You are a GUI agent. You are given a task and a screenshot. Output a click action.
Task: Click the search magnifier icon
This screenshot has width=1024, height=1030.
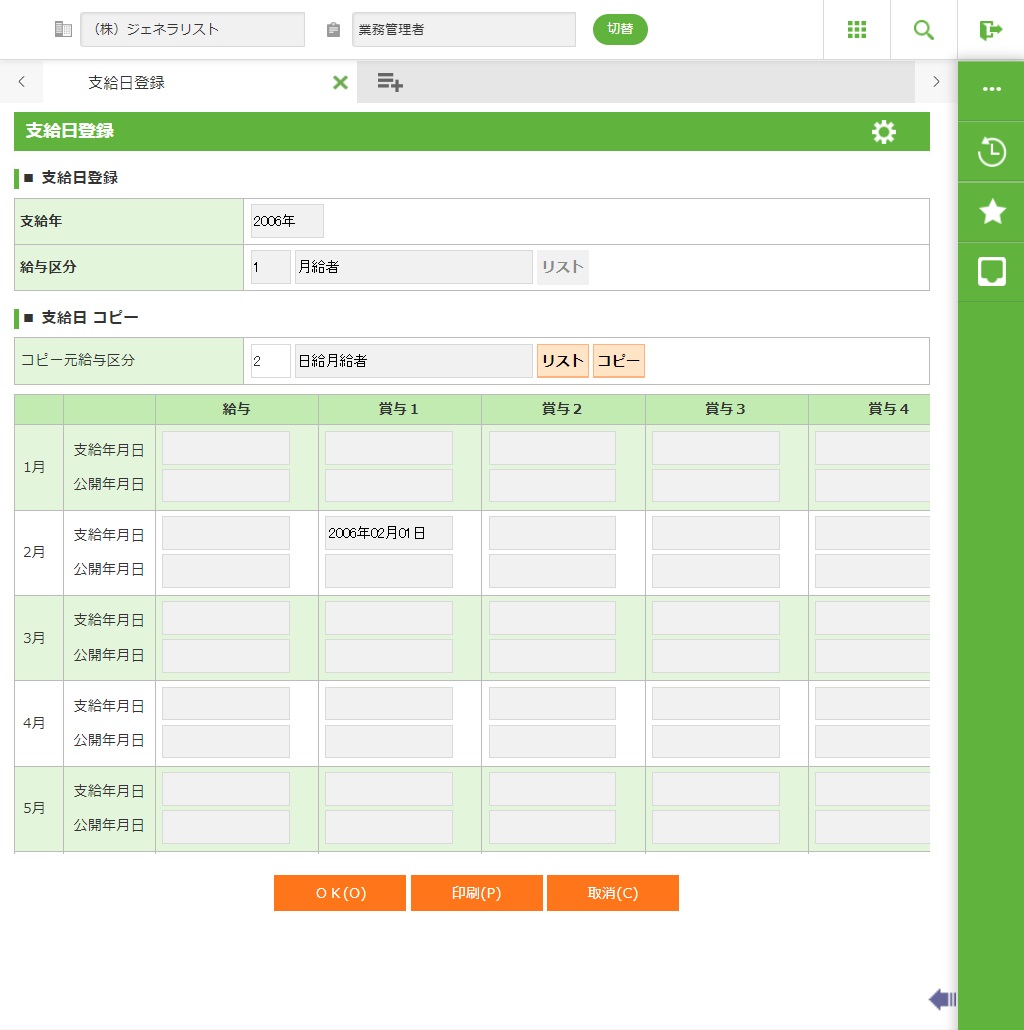[x=924, y=30]
